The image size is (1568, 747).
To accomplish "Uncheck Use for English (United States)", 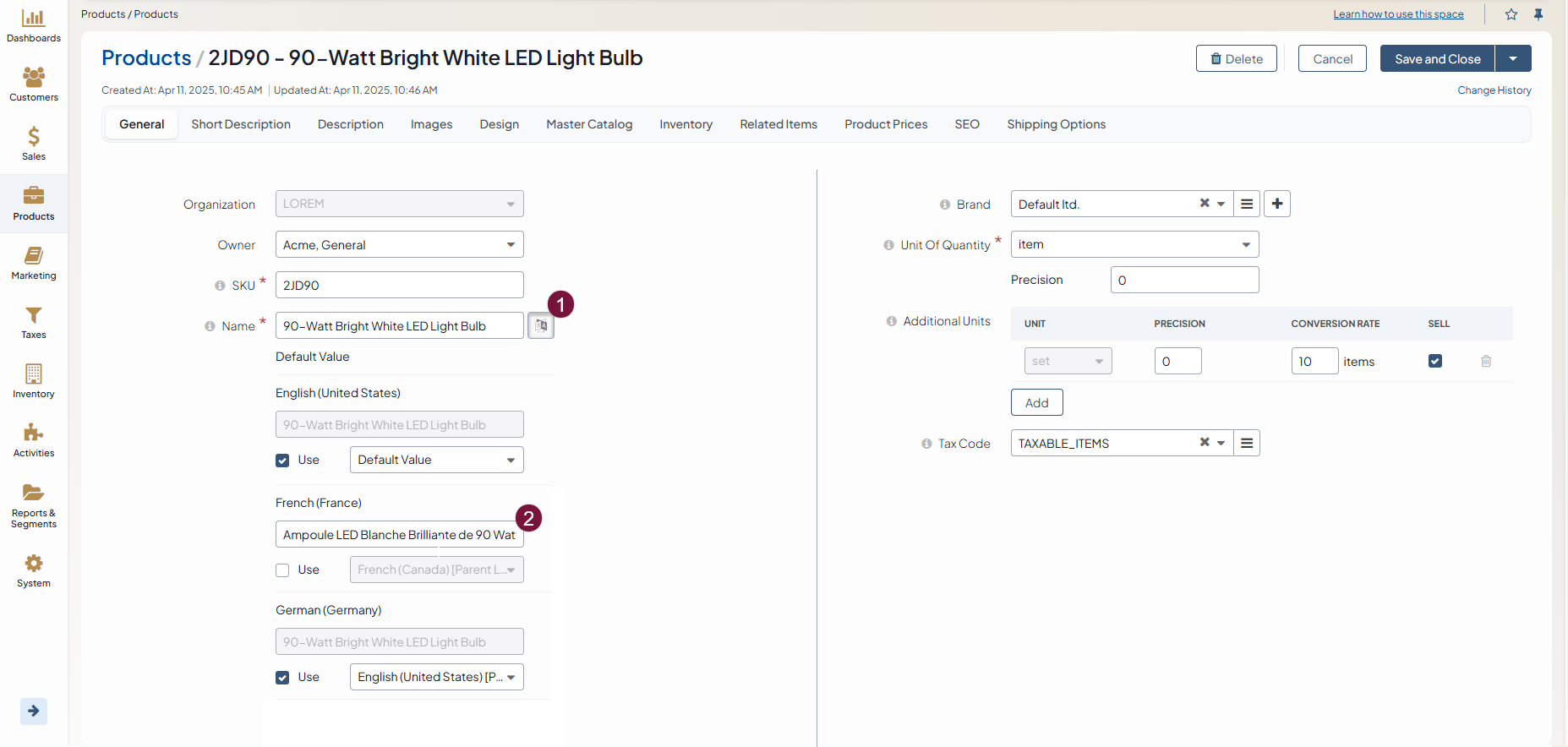I will click(282, 461).
